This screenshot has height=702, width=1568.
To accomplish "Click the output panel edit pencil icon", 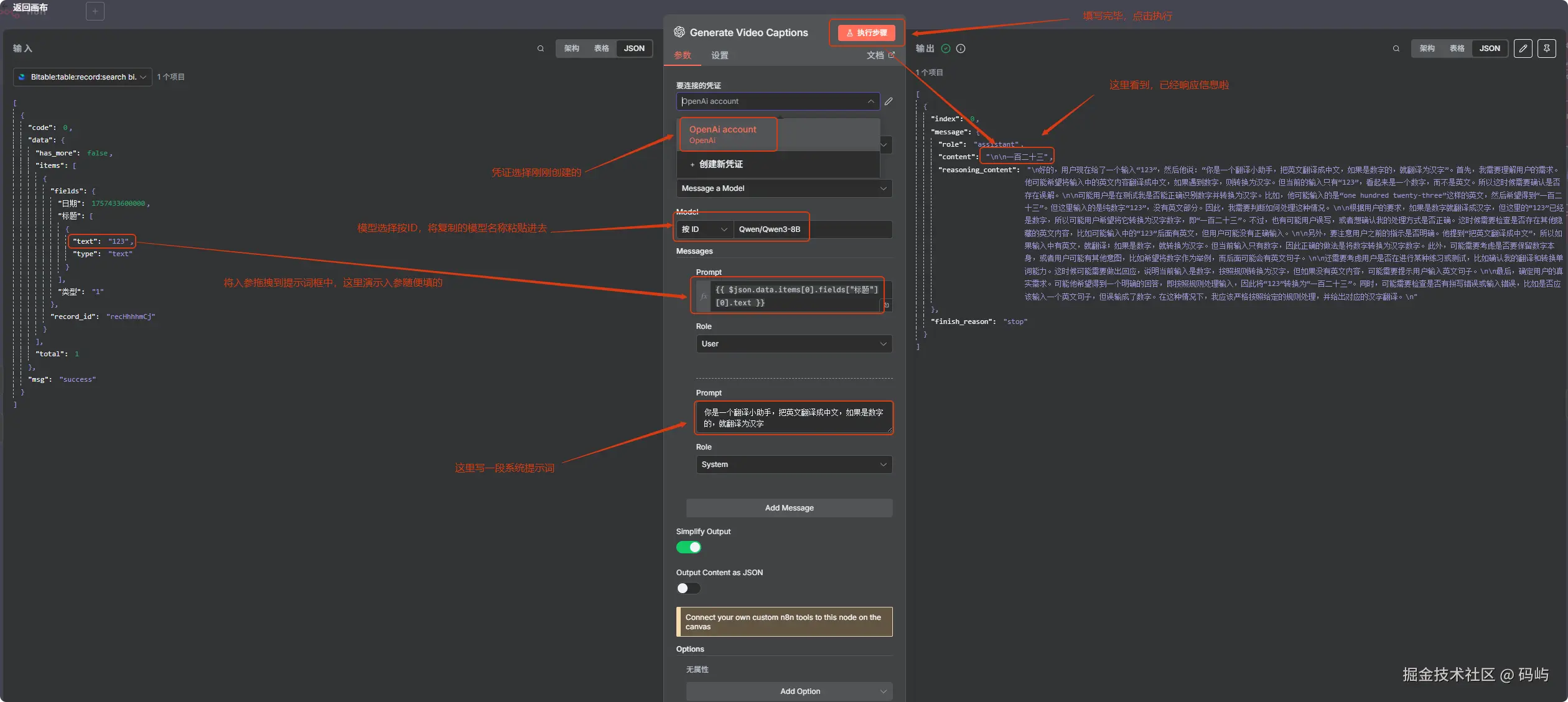I will 1523,48.
